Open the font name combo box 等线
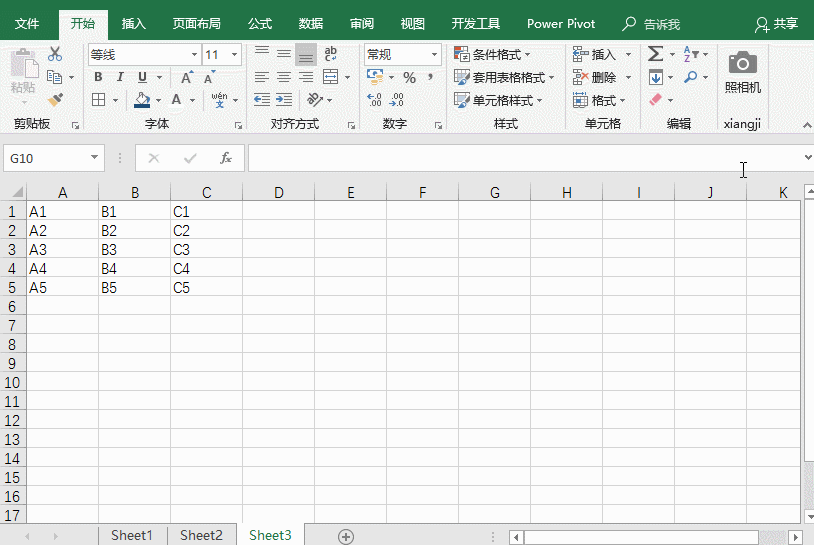This screenshot has width=814, height=545. coord(144,54)
